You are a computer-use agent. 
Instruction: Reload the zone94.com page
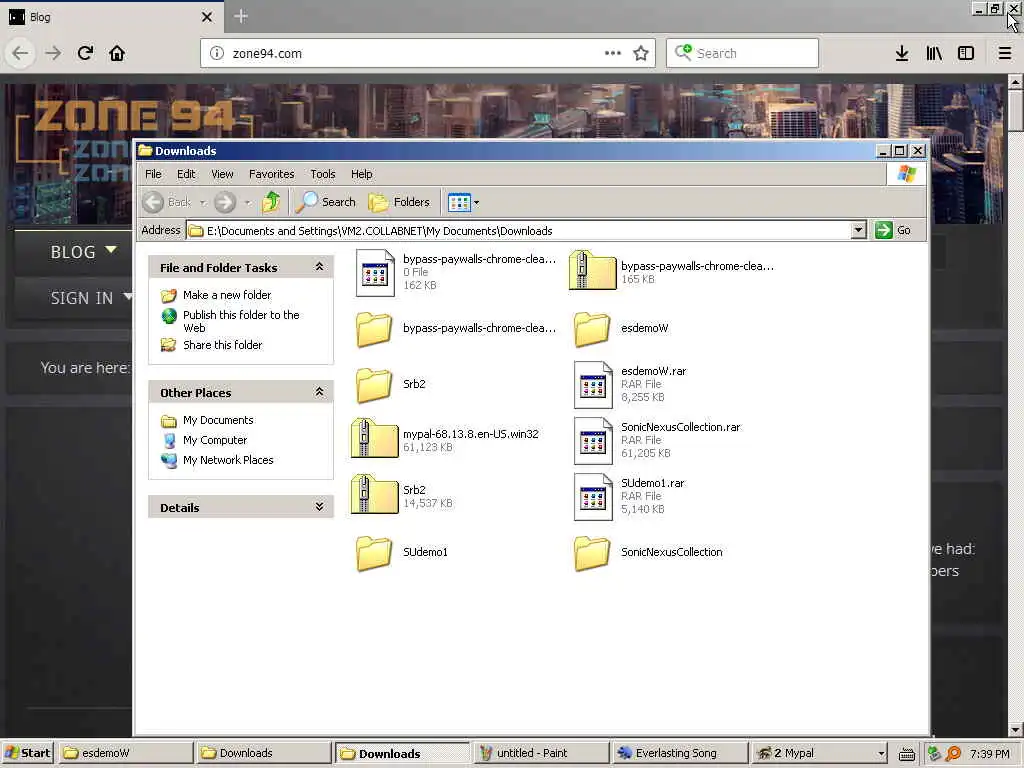click(85, 54)
